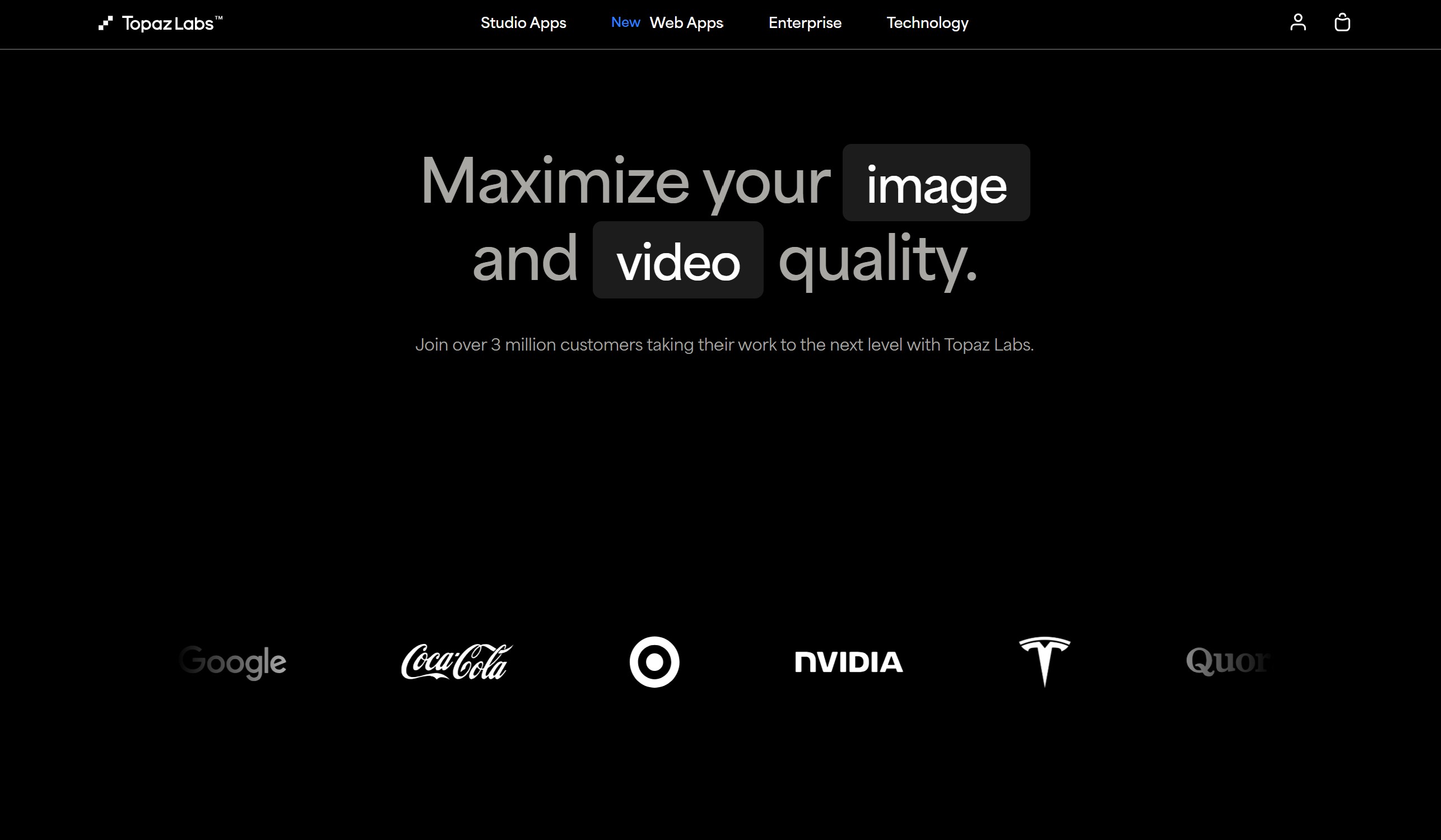Open the shopping bag cart icon
The image size is (1441, 840).
pos(1342,22)
